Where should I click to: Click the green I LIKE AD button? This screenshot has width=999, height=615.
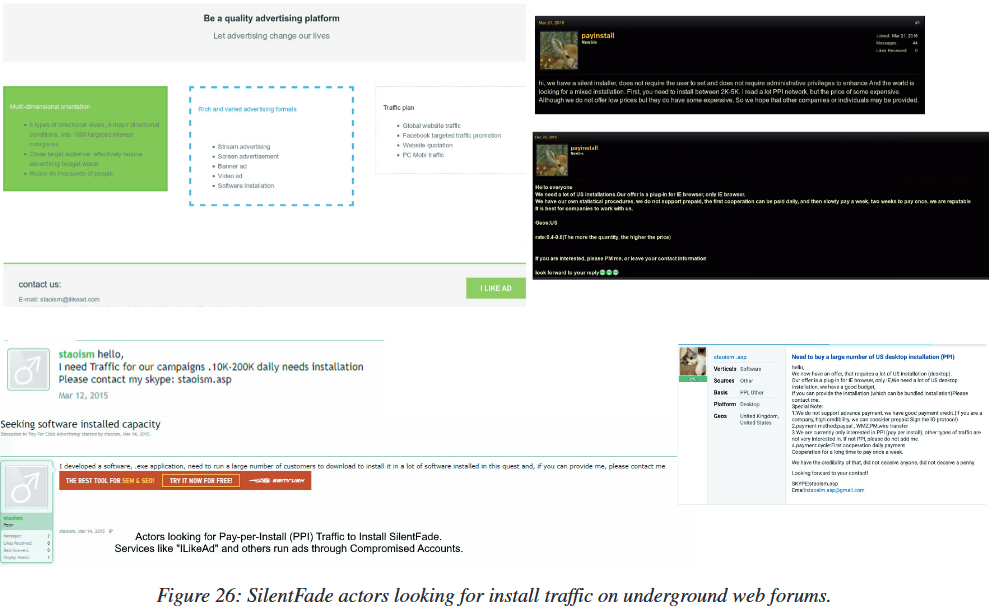click(x=495, y=288)
